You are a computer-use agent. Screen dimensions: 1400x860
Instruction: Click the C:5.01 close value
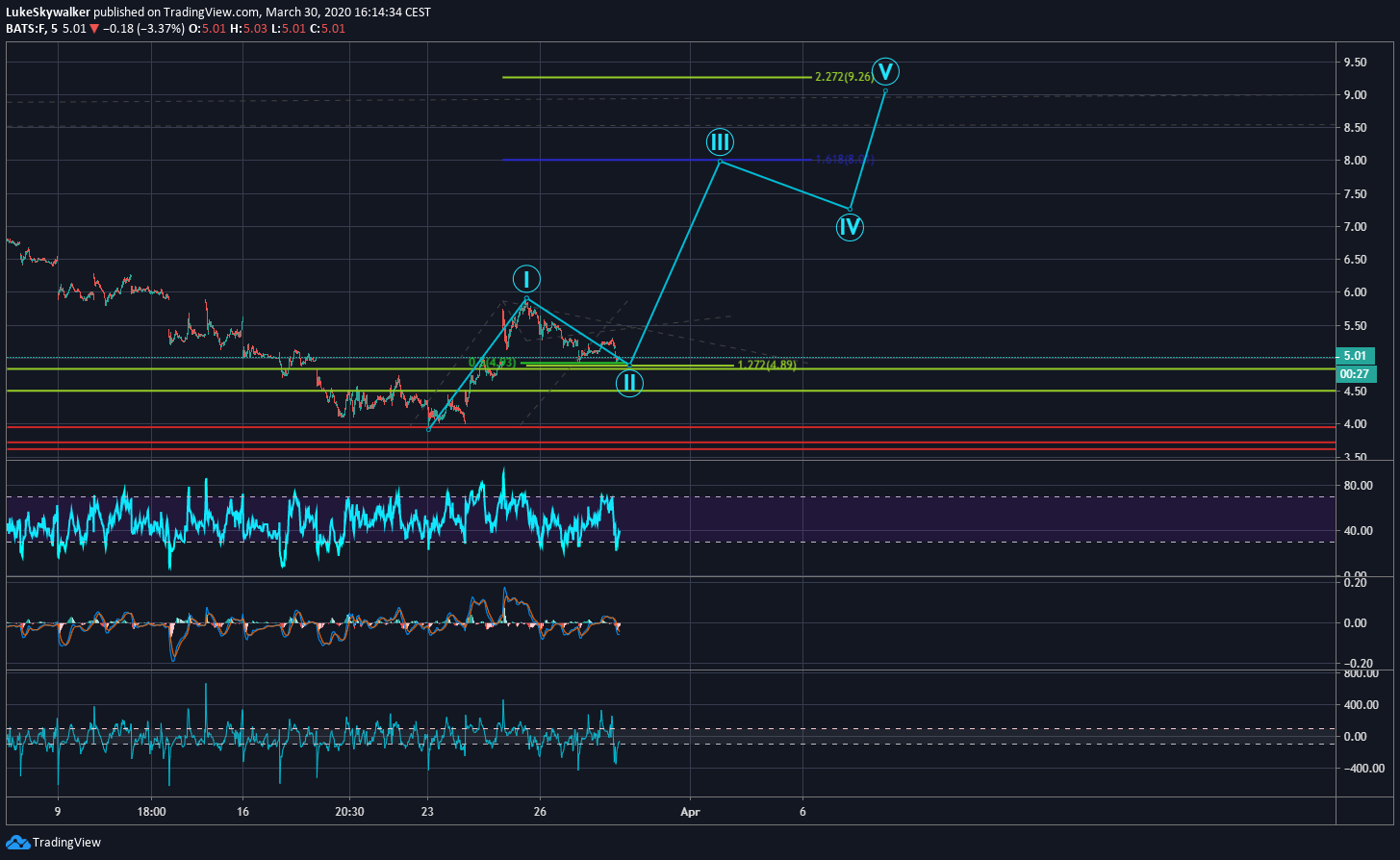point(326,29)
